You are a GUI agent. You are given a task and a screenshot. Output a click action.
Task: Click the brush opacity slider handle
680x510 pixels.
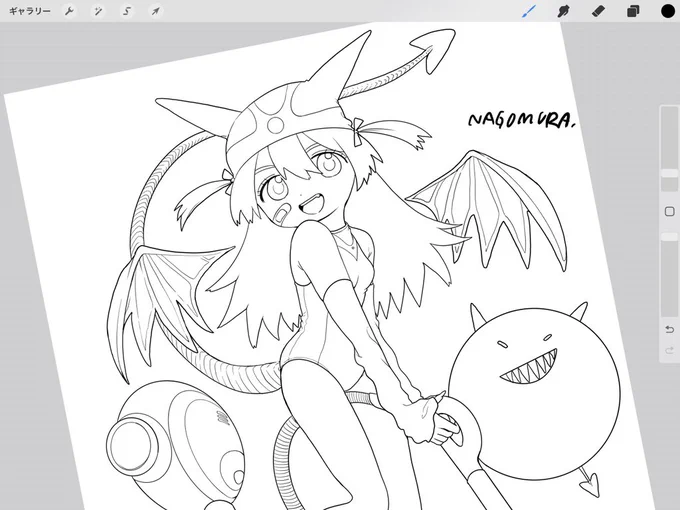(669, 236)
